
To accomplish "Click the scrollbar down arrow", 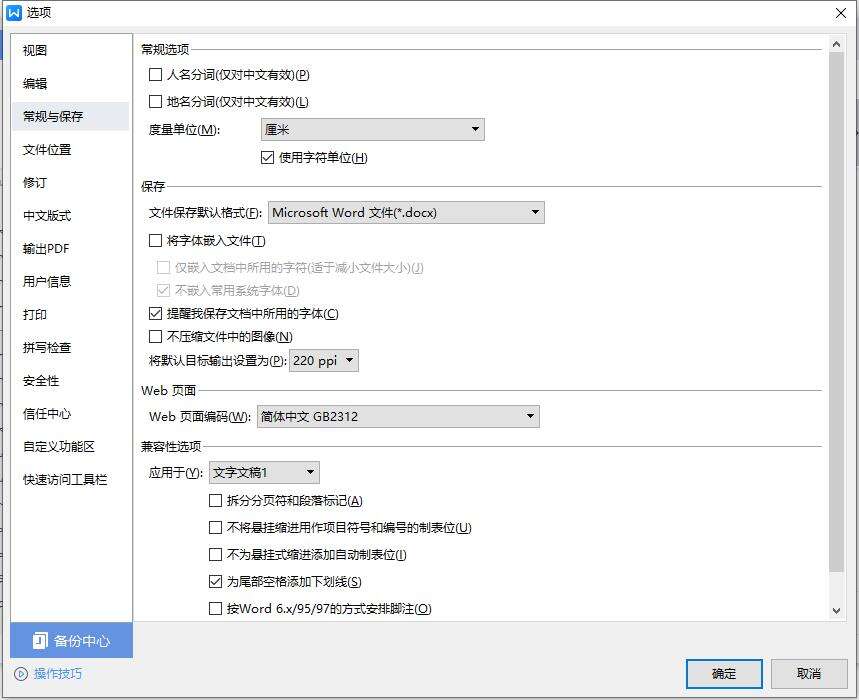I will coord(836,610).
